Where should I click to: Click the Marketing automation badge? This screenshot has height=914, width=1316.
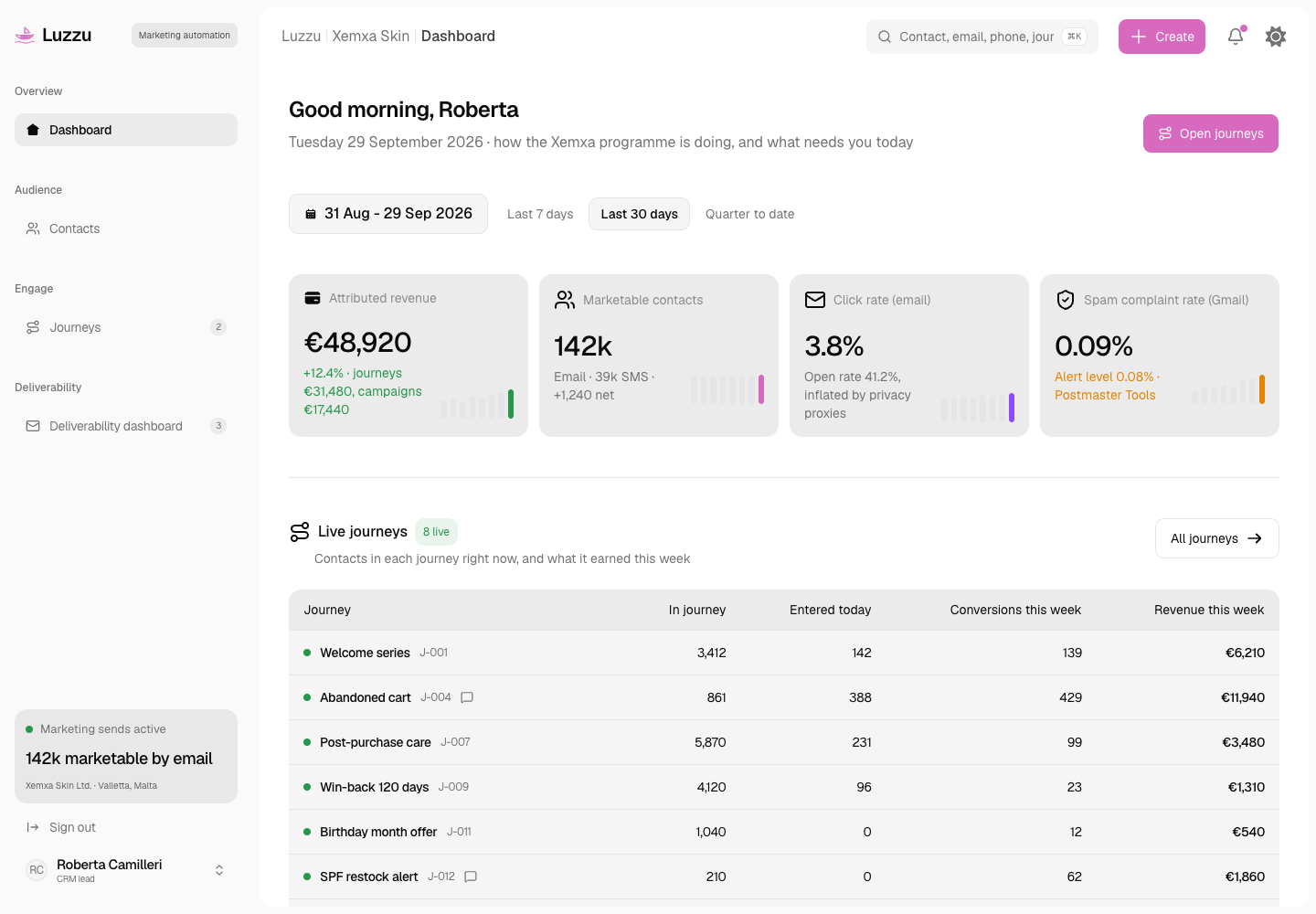185,36
